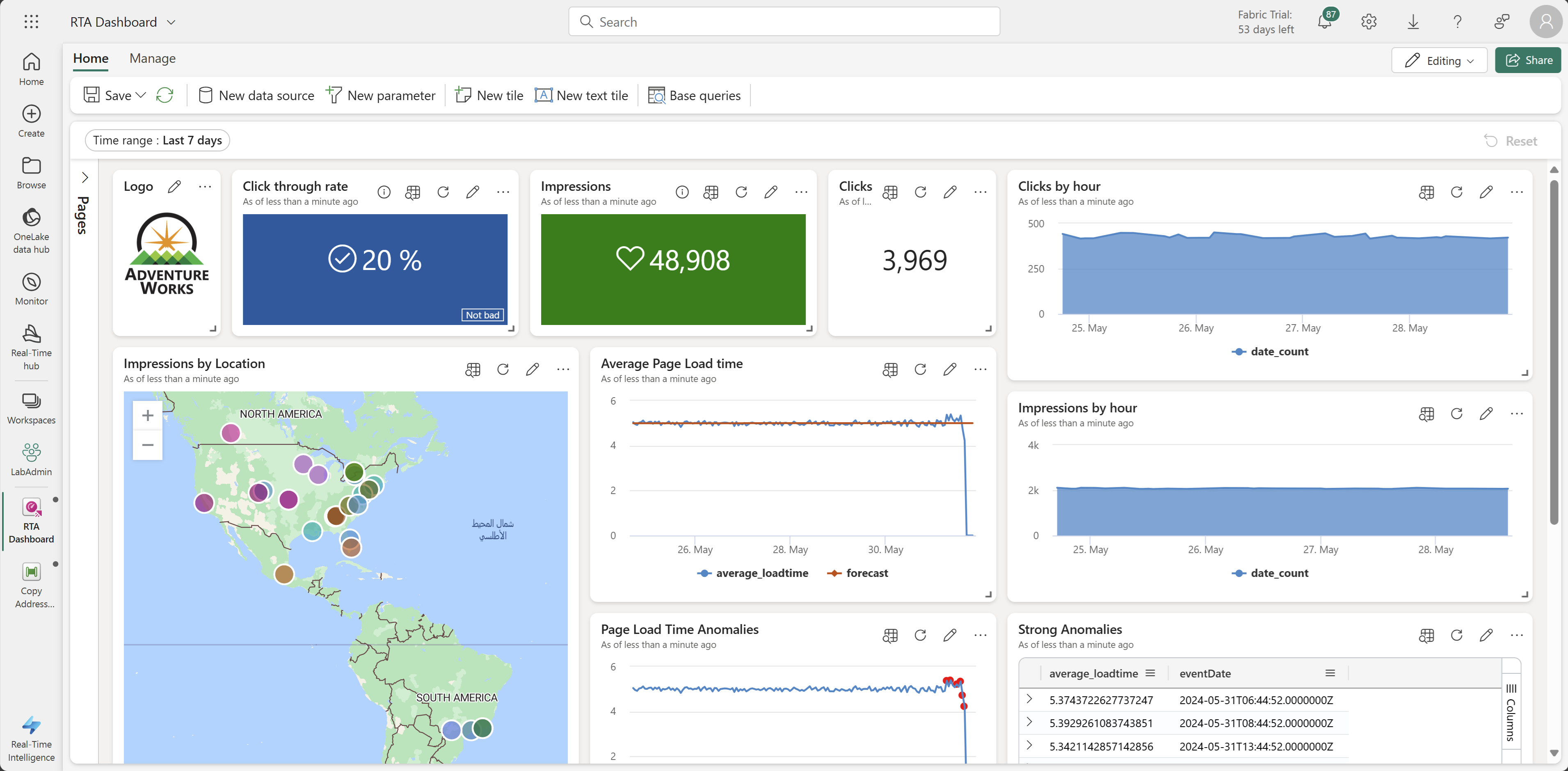The image size is (1568, 771).
Task: Refresh the Clicks by hour tile
Action: pyautogui.click(x=1456, y=192)
